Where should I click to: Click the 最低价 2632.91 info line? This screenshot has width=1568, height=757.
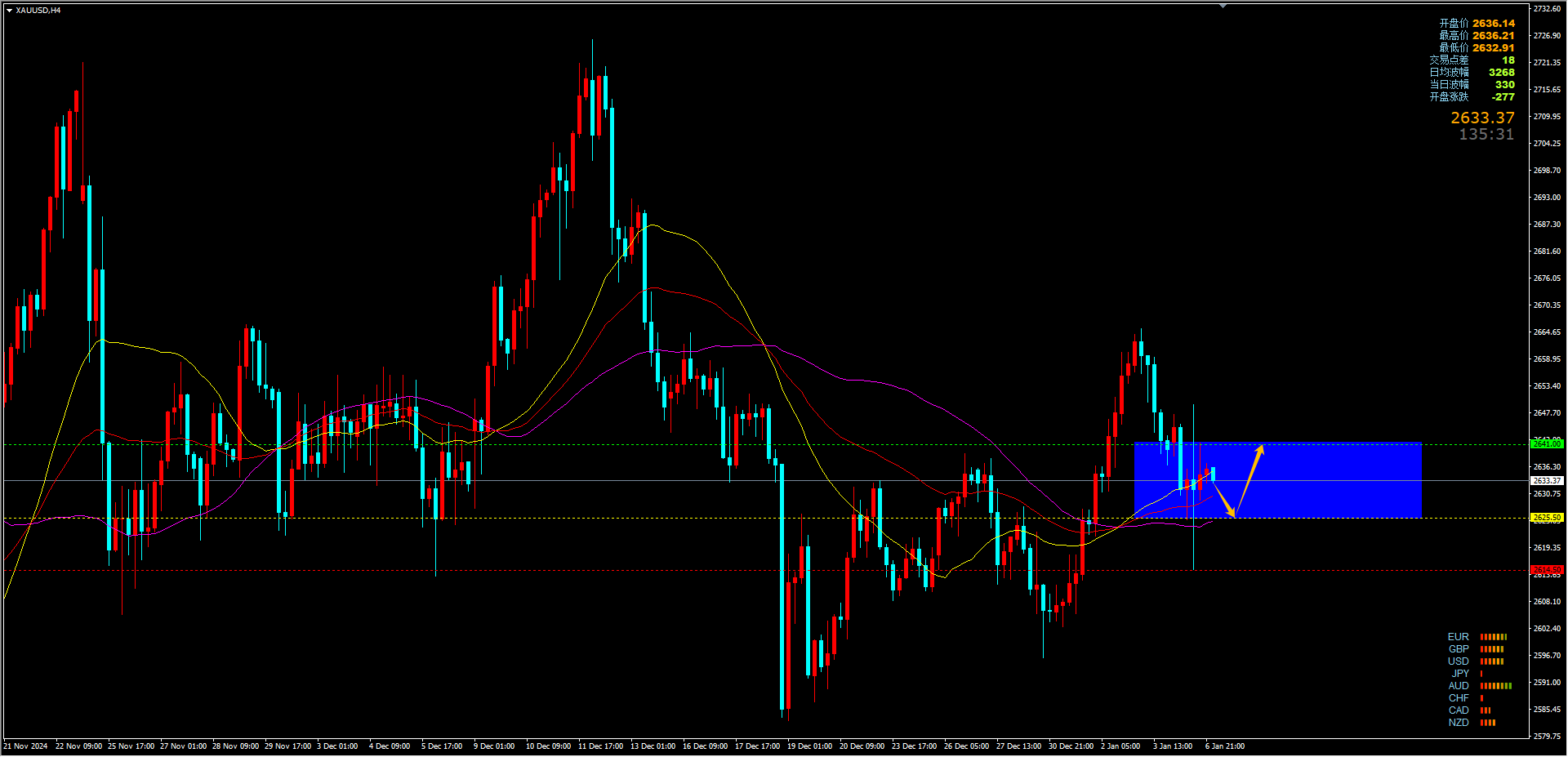tap(1477, 48)
